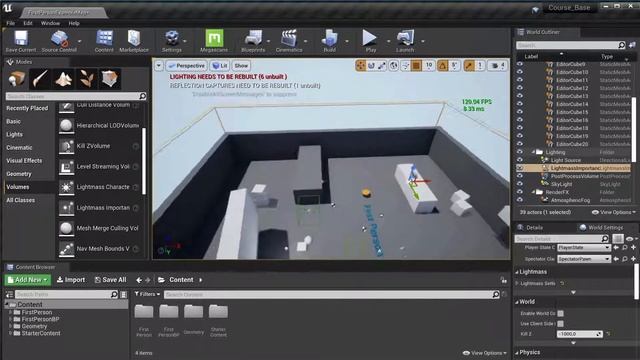Click the Save All button
The width and height of the screenshot is (640, 360).
[110, 280]
